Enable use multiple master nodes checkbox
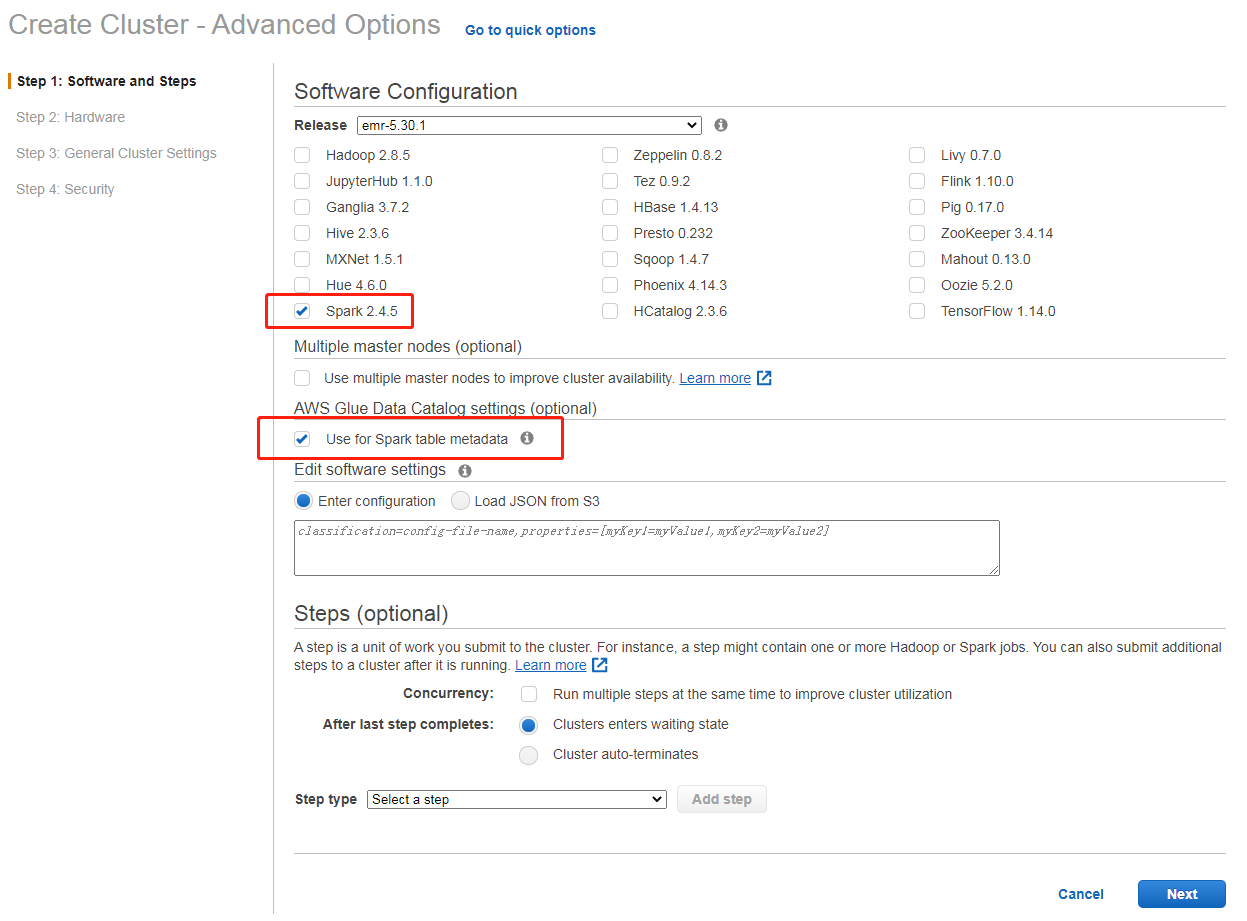The width and height of the screenshot is (1247, 921). coord(302,378)
